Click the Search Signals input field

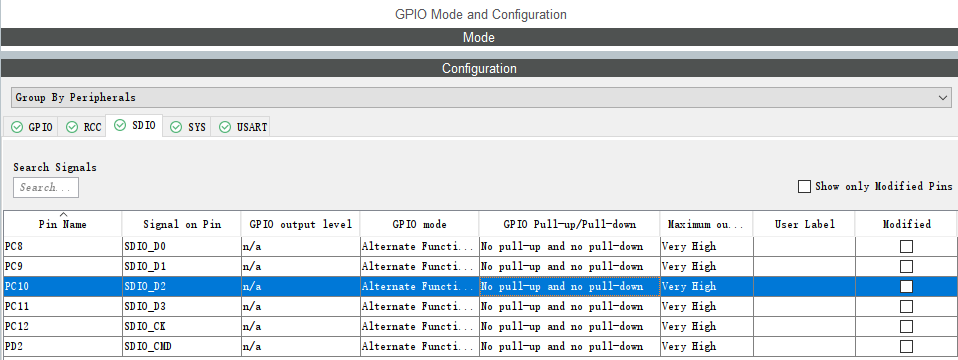coord(46,188)
